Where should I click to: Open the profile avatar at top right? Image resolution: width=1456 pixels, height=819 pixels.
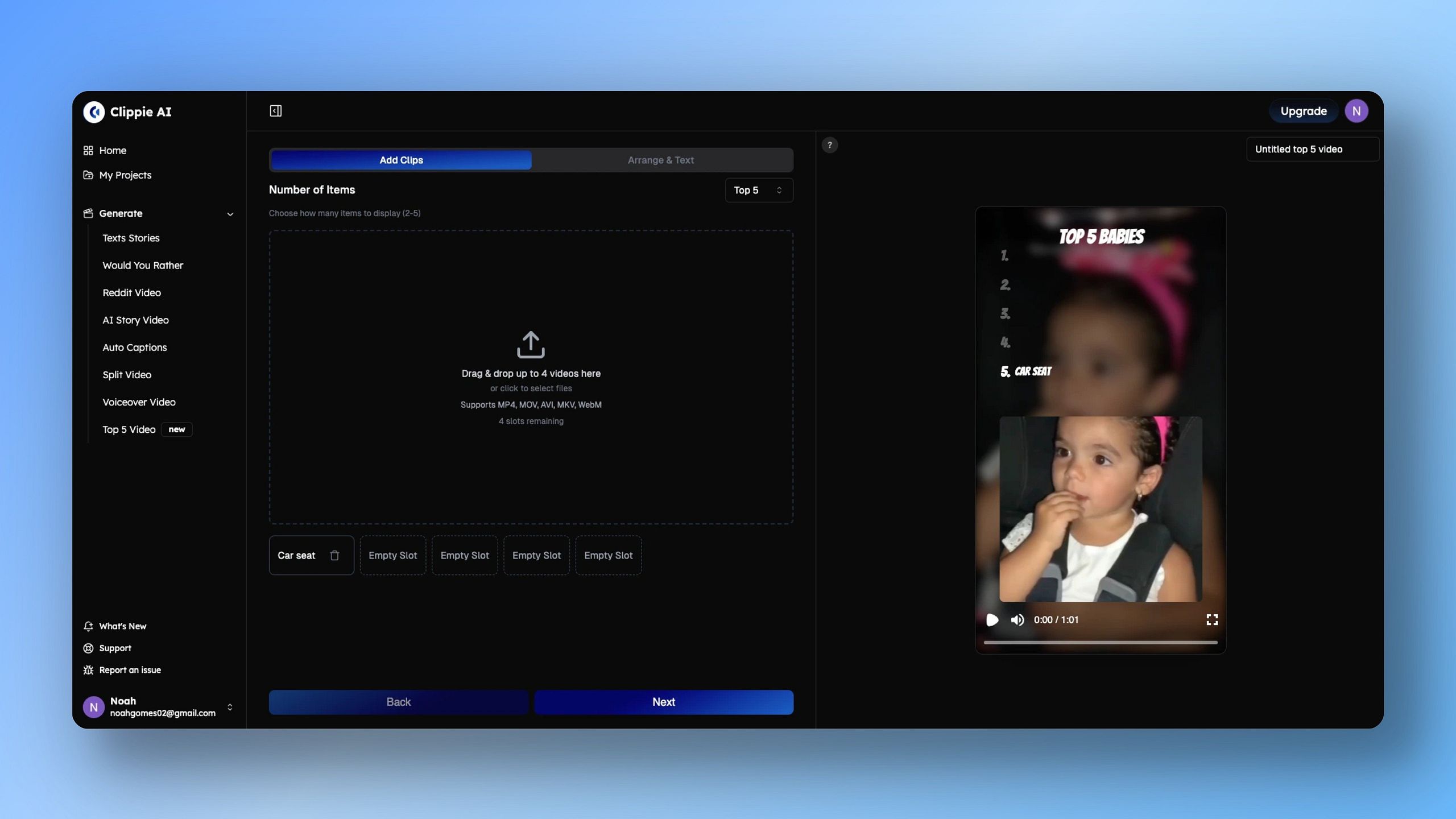point(1356,111)
